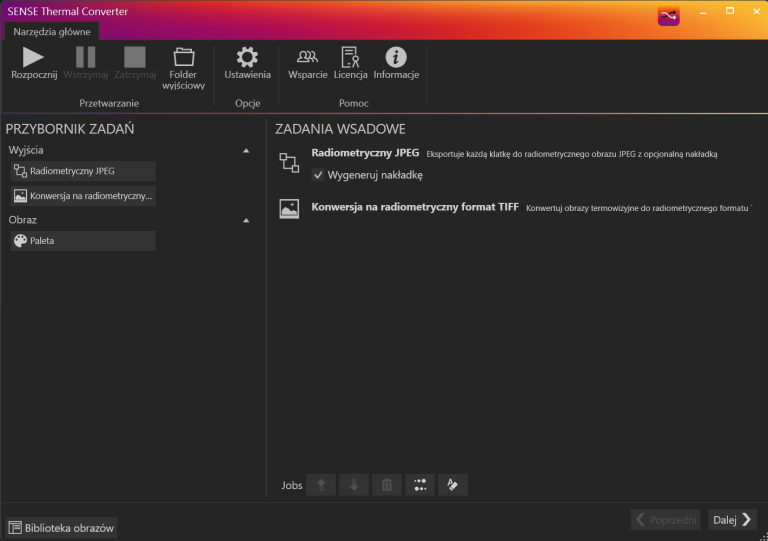Open Informacje info icon
The width and height of the screenshot is (768, 541).
(x=396, y=63)
